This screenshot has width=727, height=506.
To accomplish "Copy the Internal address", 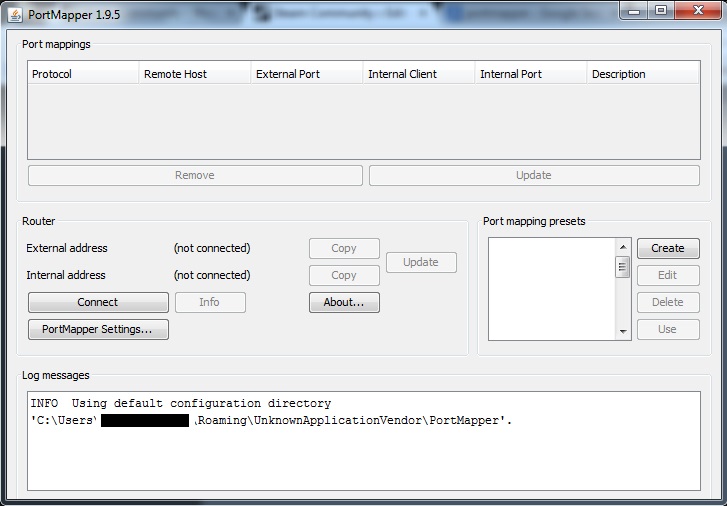I will [x=344, y=275].
